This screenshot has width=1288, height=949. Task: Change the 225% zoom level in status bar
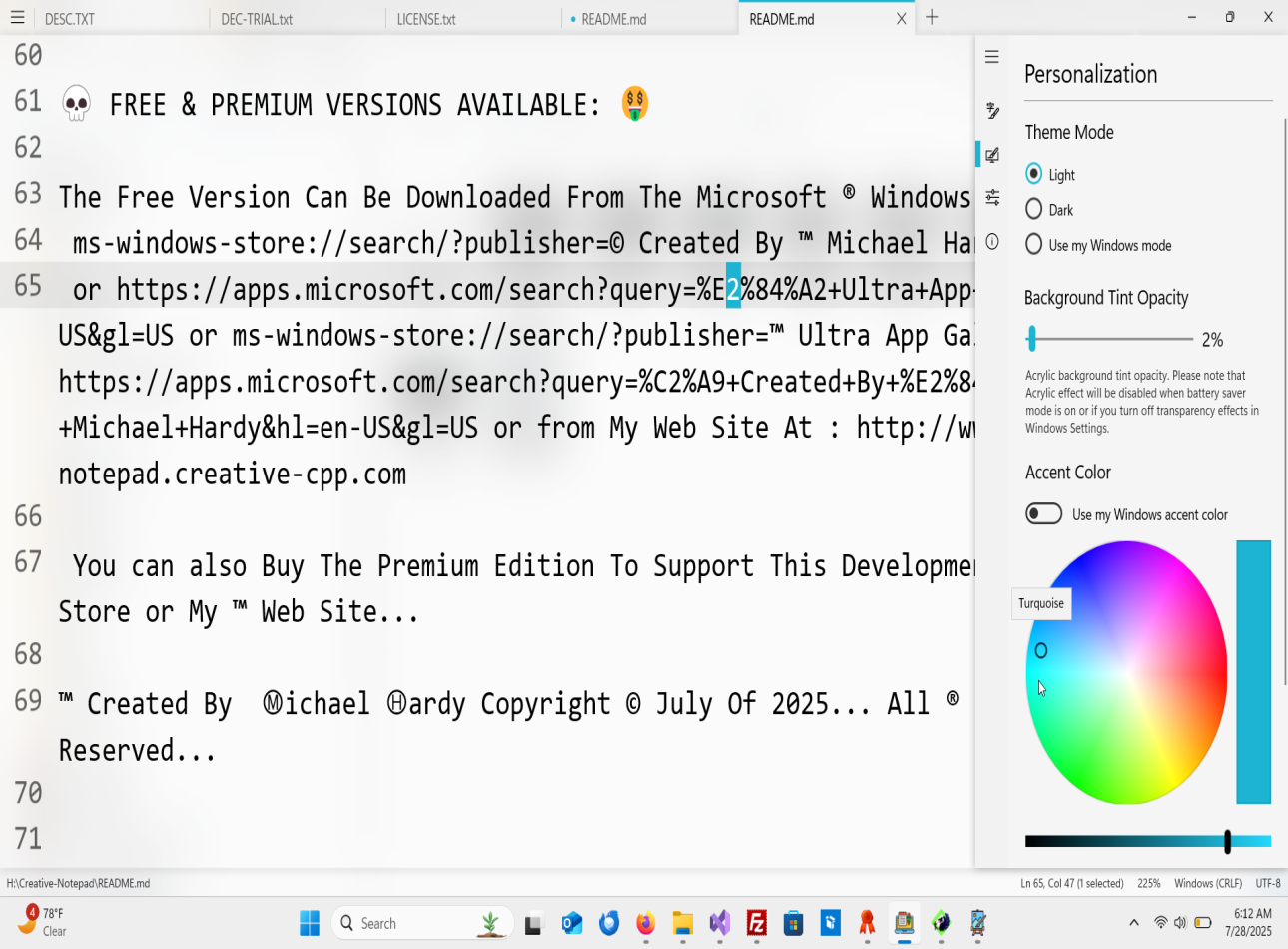[1149, 883]
